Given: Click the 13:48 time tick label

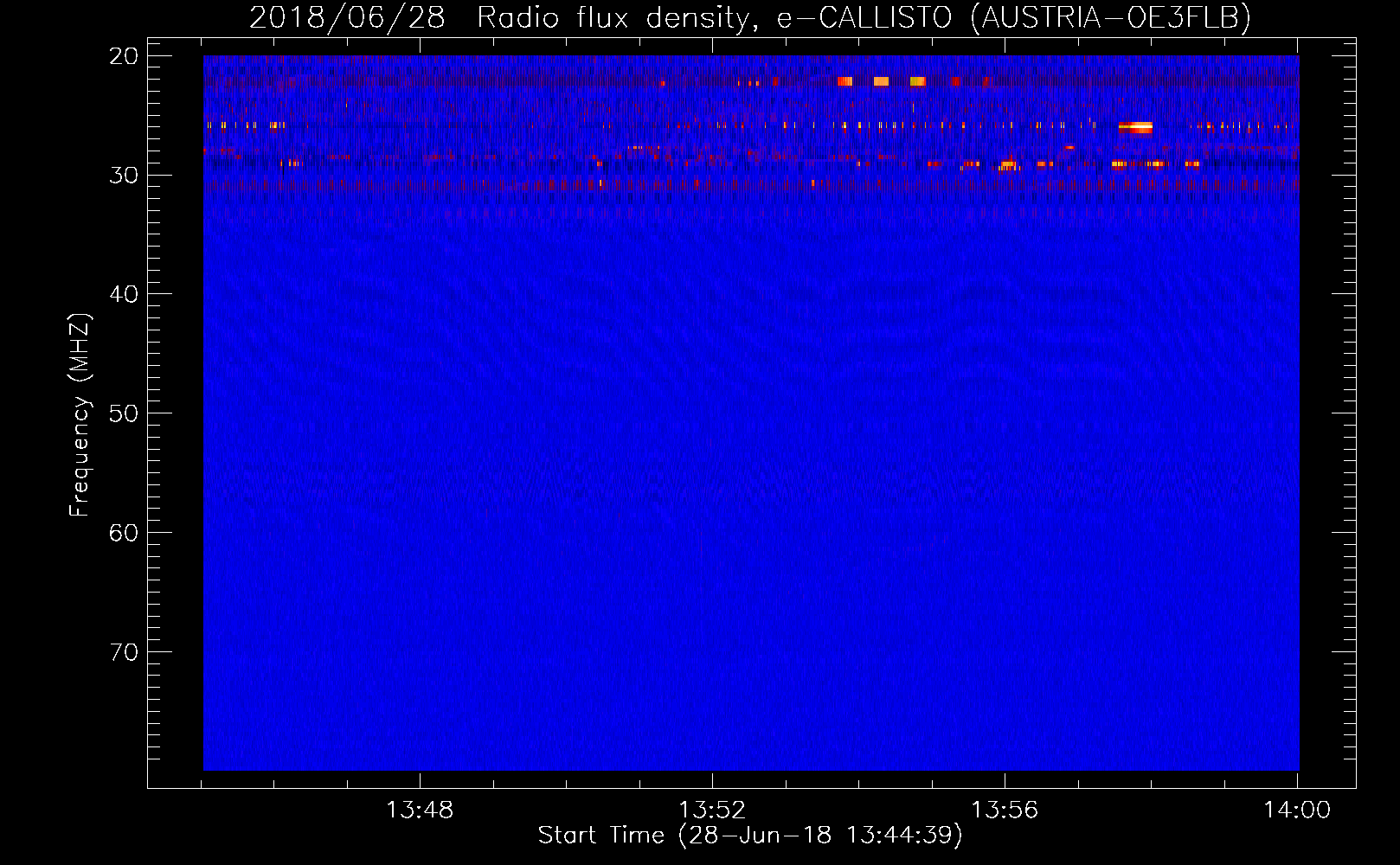Looking at the screenshot, I should pyautogui.click(x=420, y=811).
